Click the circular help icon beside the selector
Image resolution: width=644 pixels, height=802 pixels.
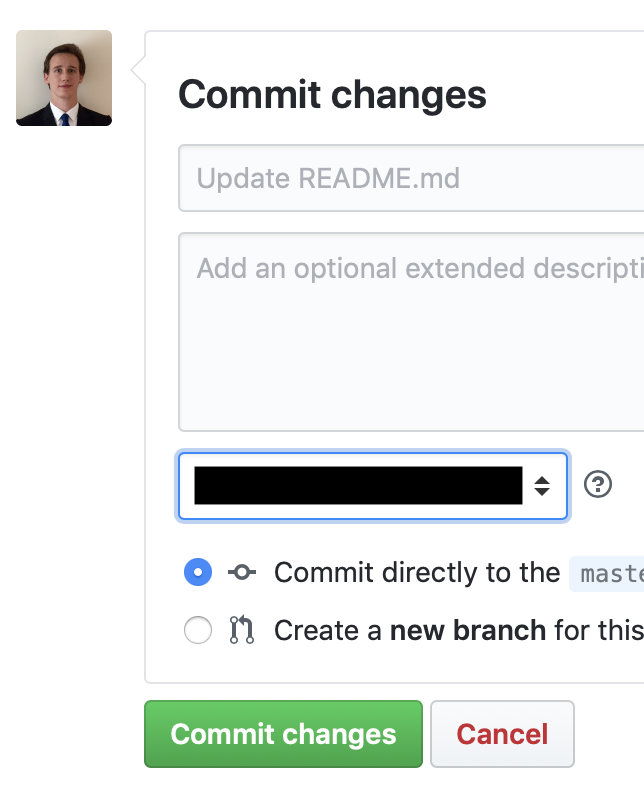click(x=598, y=486)
